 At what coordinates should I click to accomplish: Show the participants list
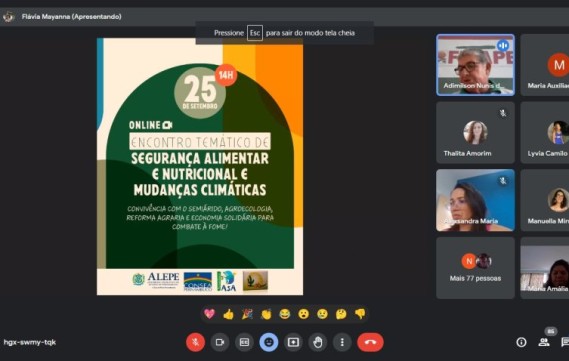tap(544, 342)
